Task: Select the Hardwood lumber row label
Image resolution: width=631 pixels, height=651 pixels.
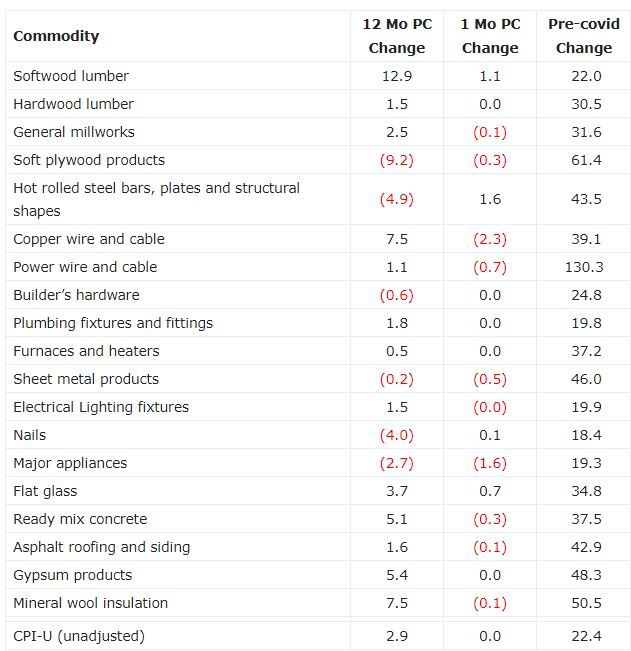Action: (73, 104)
